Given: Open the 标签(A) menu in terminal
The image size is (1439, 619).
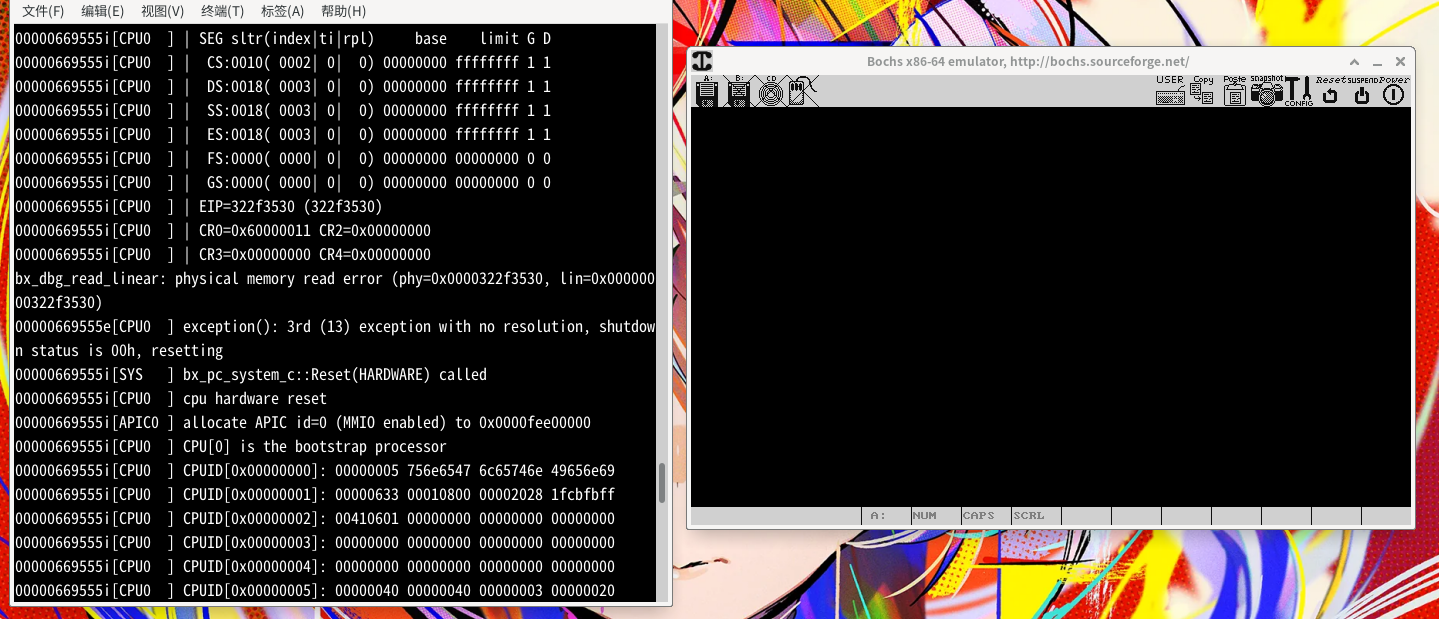Looking at the screenshot, I should [x=283, y=11].
